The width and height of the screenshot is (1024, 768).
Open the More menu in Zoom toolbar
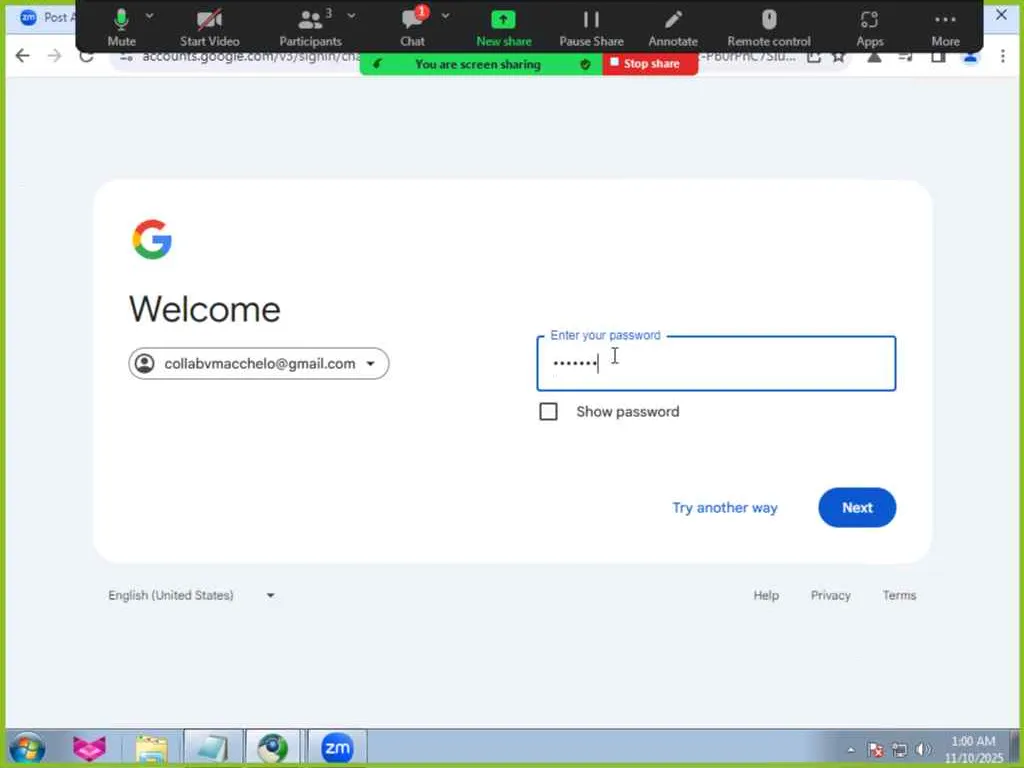(945, 27)
